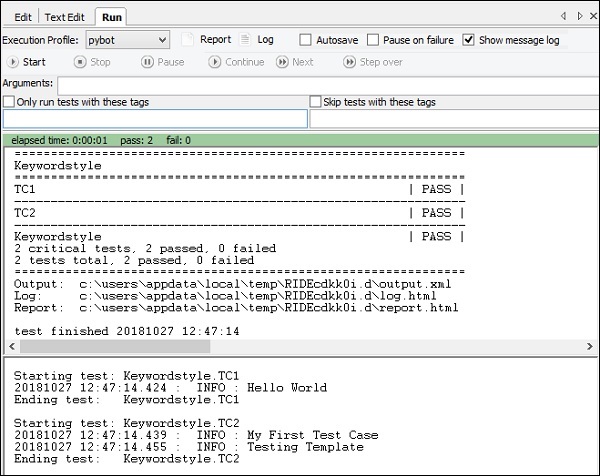Switch to the Text Edit tab
Viewport: 600px width, 476px height.
tap(66, 17)
